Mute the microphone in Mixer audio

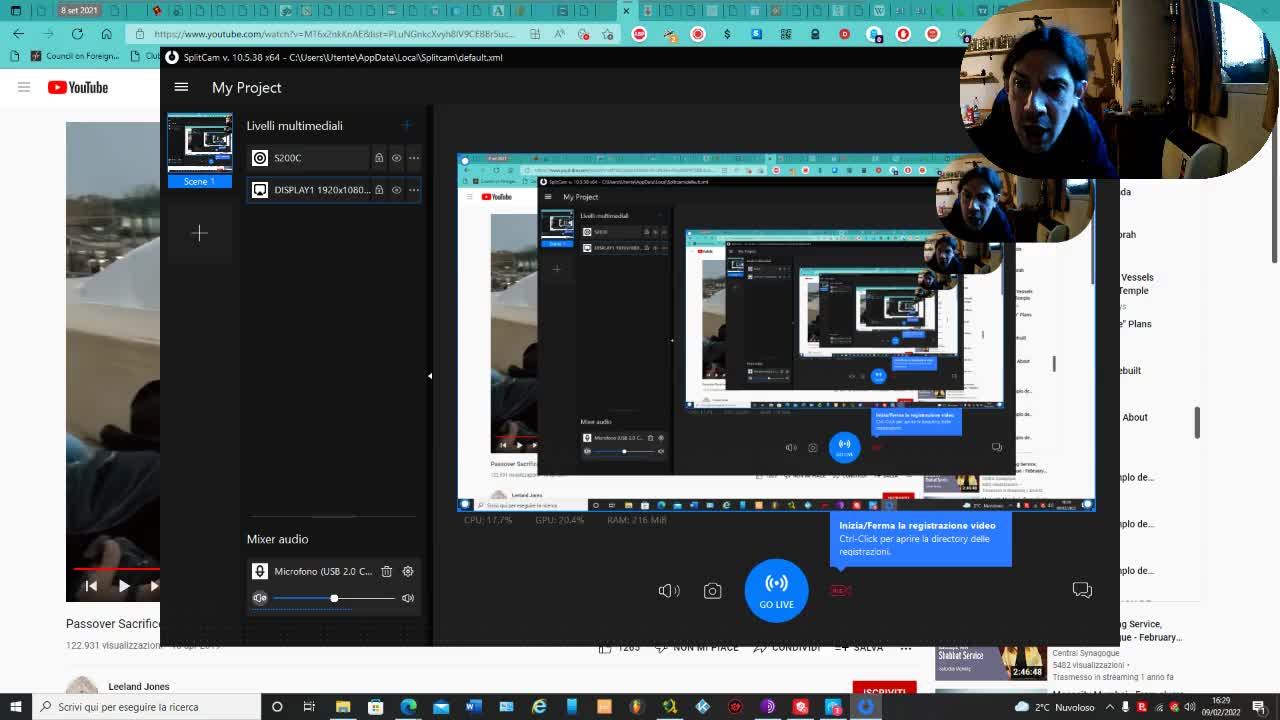tap(260, 598)
